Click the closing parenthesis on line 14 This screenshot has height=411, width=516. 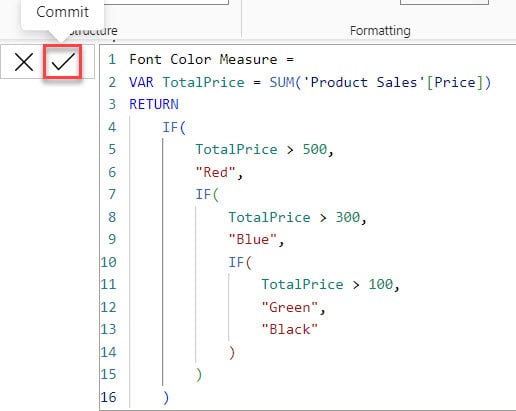232,352
